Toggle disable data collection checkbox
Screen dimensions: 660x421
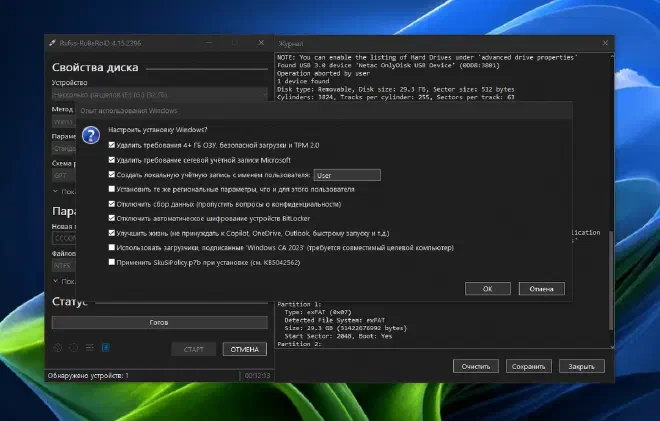click(x=112, y=204)
